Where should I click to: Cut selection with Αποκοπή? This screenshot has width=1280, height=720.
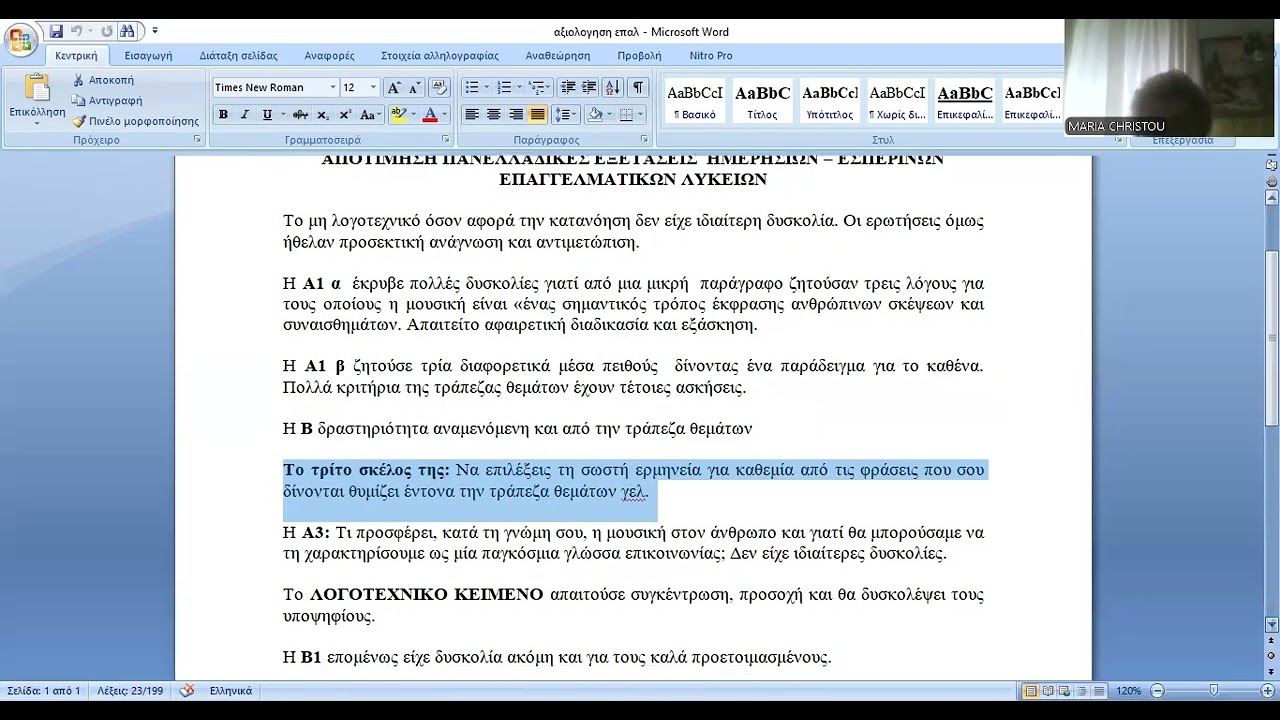pos(103,80)
